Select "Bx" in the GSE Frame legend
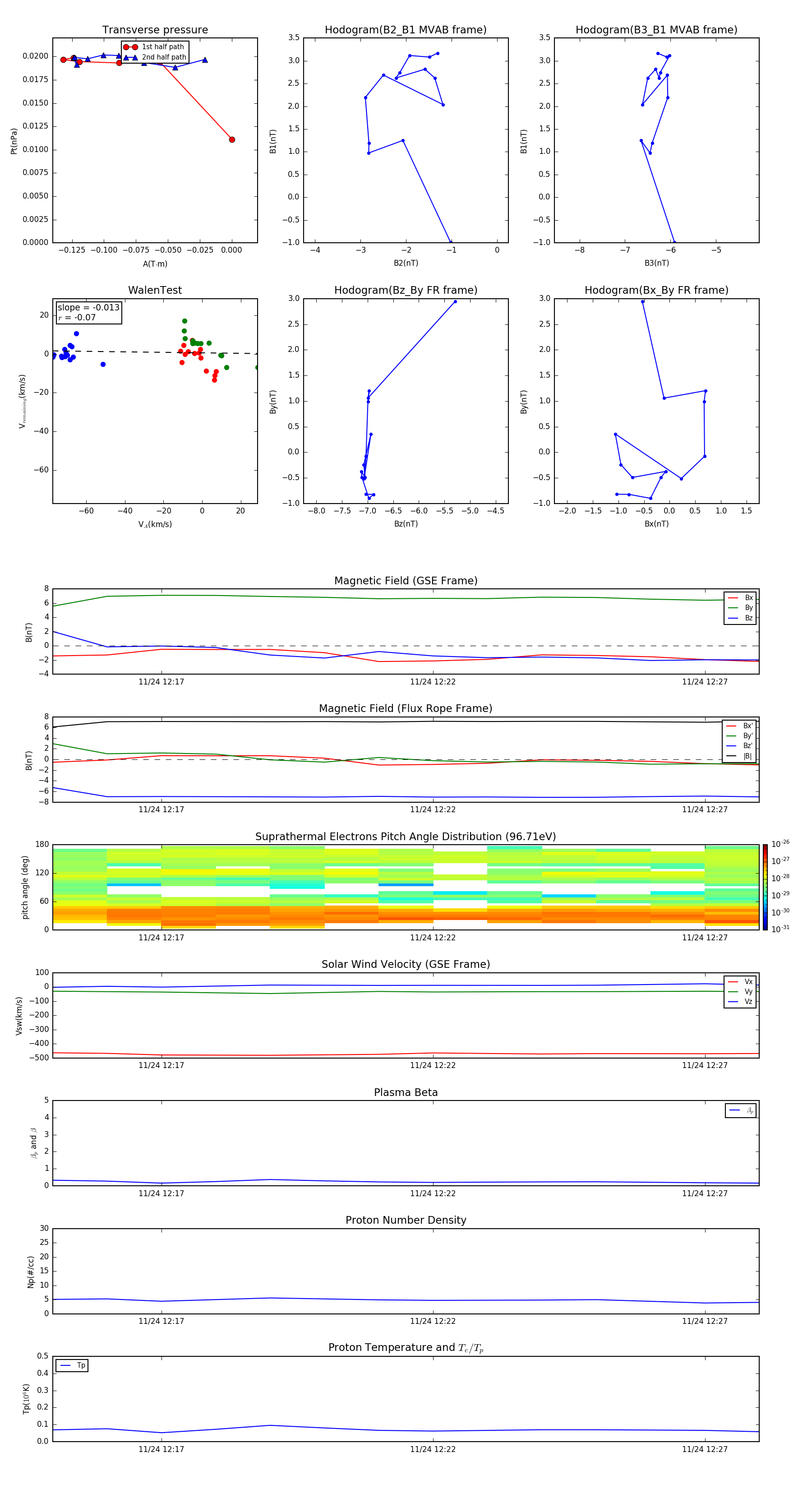 [x=741, y=598]
